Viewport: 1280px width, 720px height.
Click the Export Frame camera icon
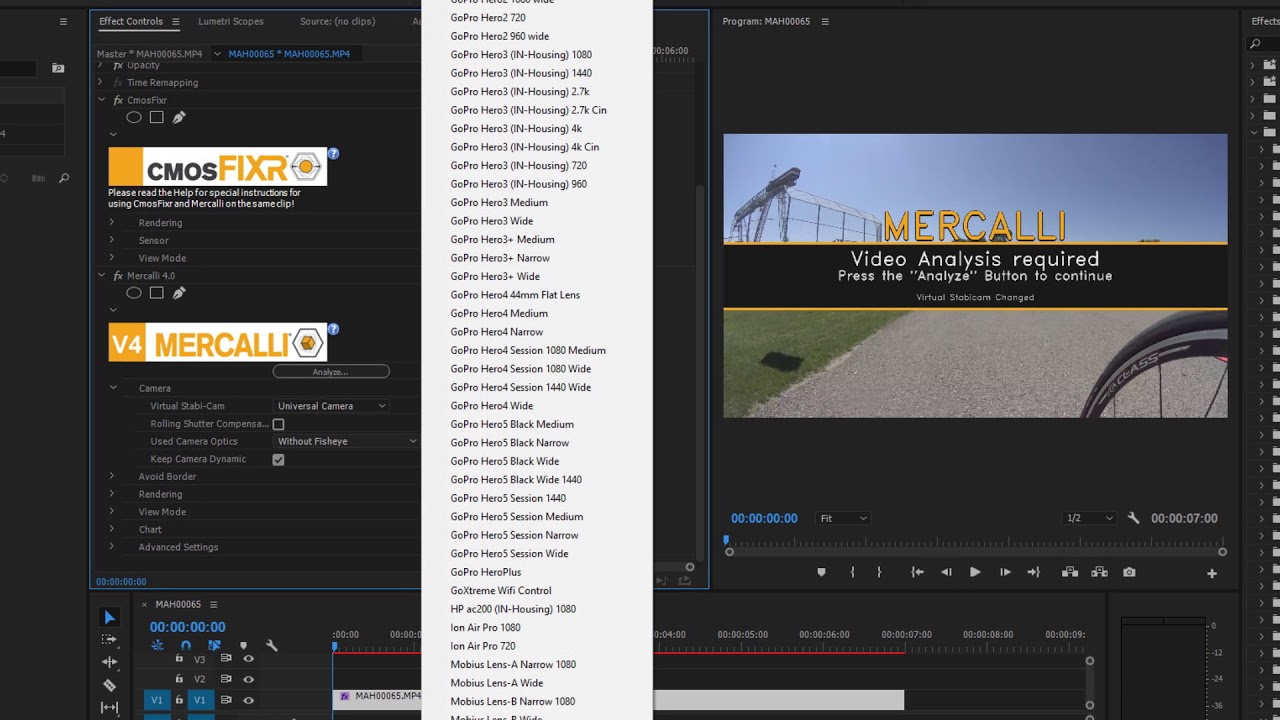1129,572
